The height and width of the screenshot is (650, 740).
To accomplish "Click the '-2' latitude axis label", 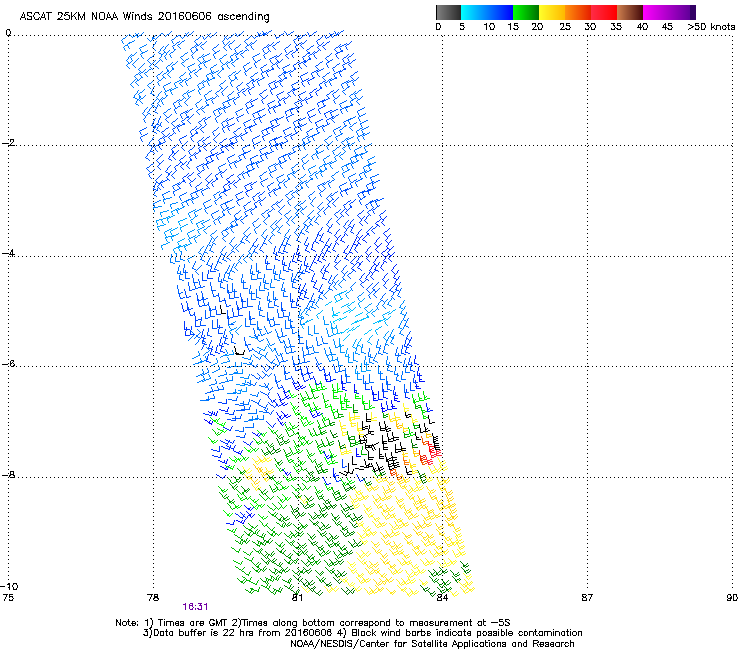I will click(8, 143).
